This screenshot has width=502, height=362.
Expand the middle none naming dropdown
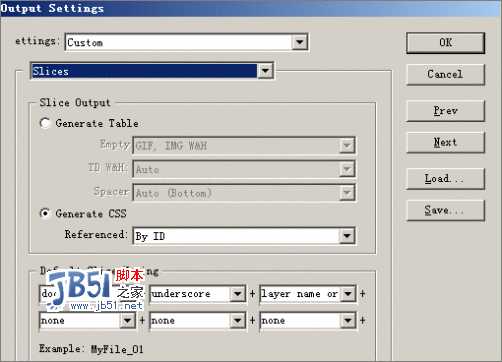coord(237,321)
